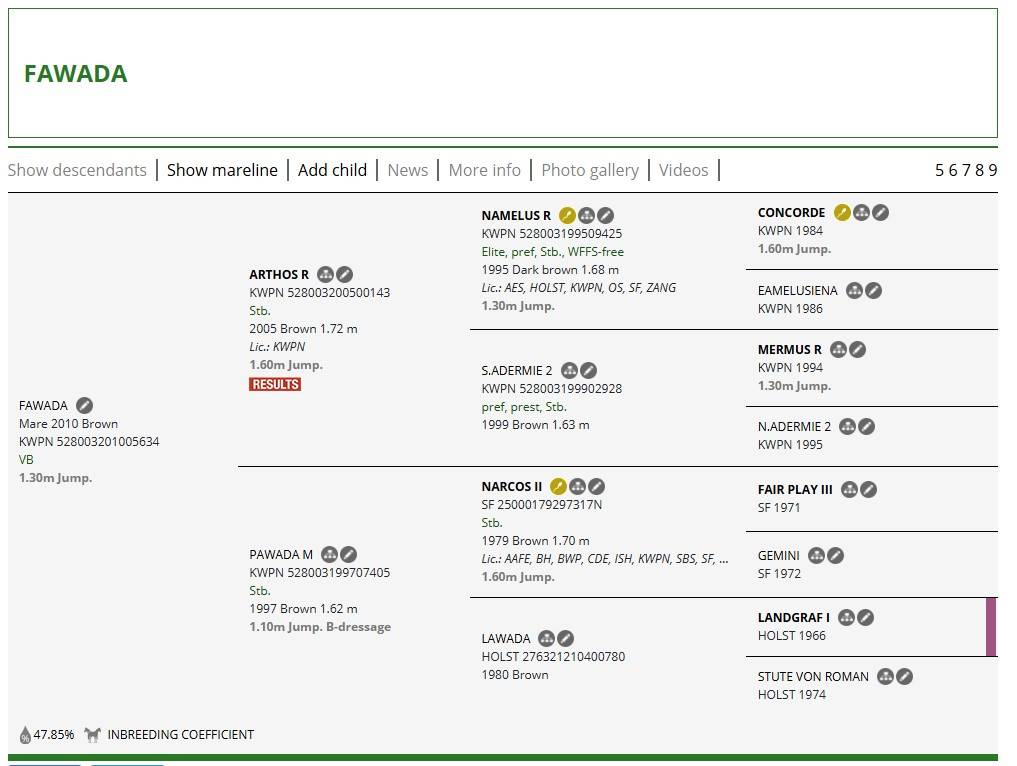
Task: Click the pencil icon beside GEMINI
Action: [x=835, y=556]
